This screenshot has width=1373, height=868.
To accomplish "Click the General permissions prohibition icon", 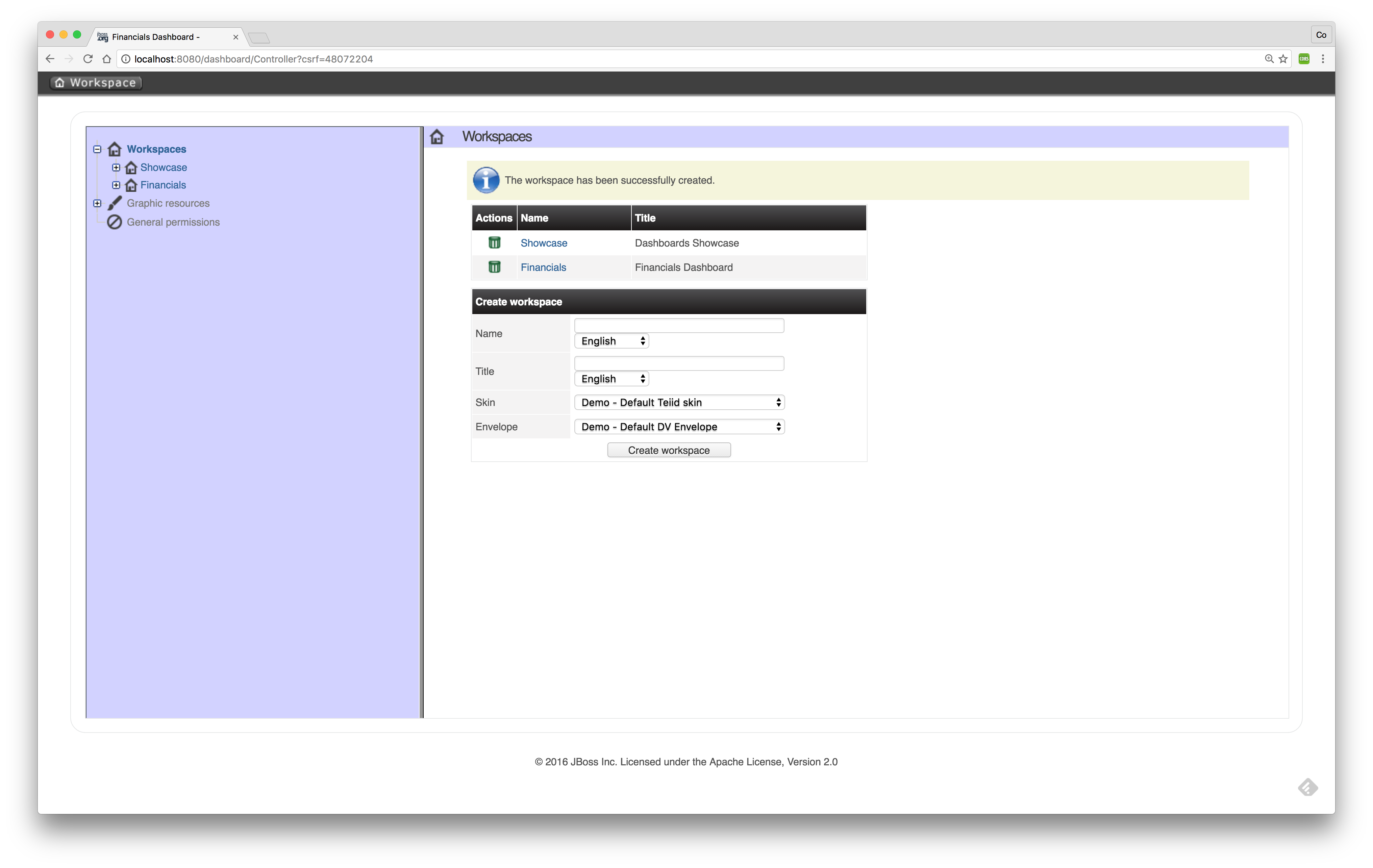I will 114,222.
